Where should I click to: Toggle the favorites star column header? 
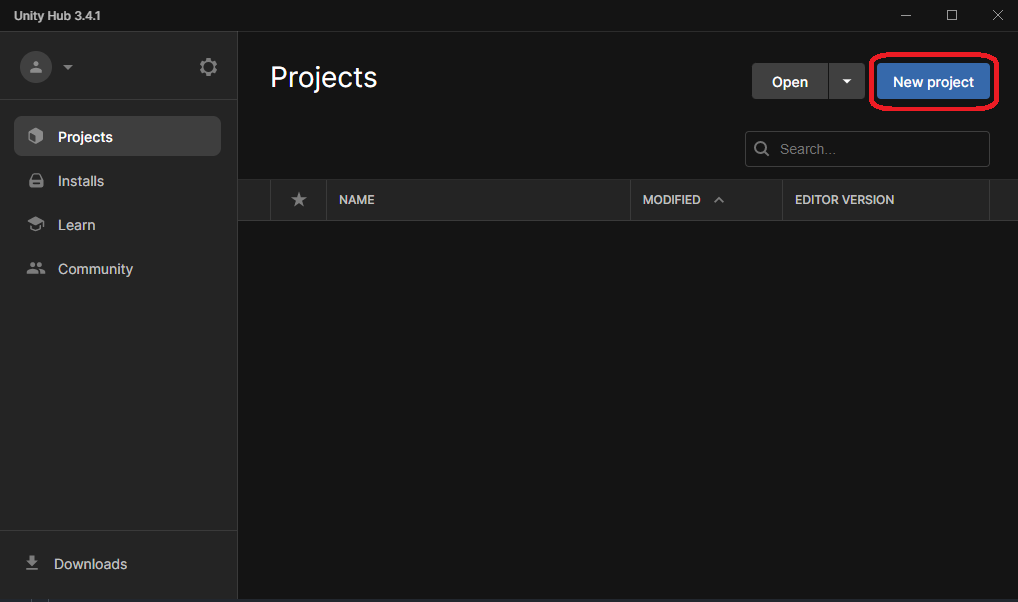tap(297, 200)
